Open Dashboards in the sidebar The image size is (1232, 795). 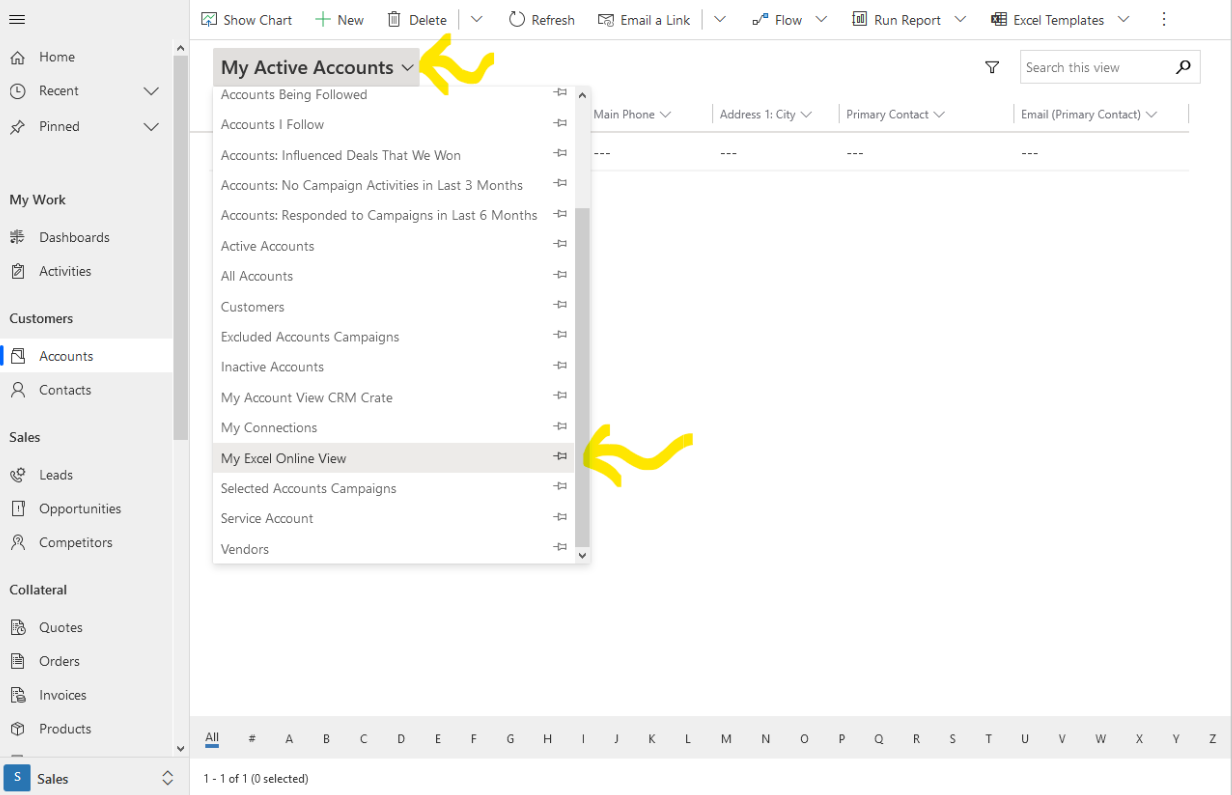coord(74,237)
